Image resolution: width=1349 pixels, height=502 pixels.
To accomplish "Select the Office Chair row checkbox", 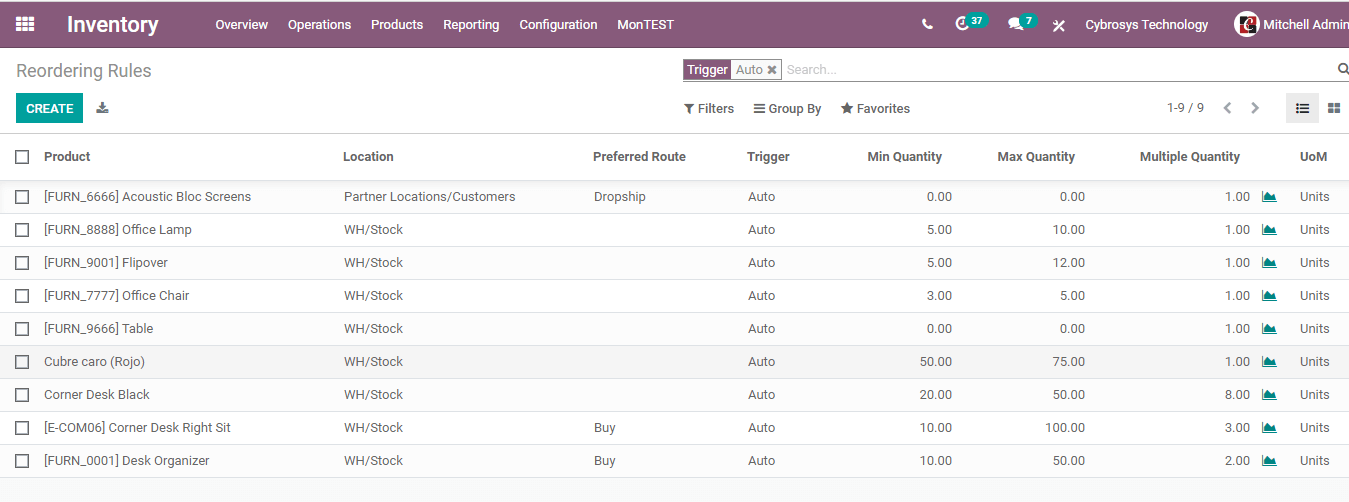I will [22, 296].
